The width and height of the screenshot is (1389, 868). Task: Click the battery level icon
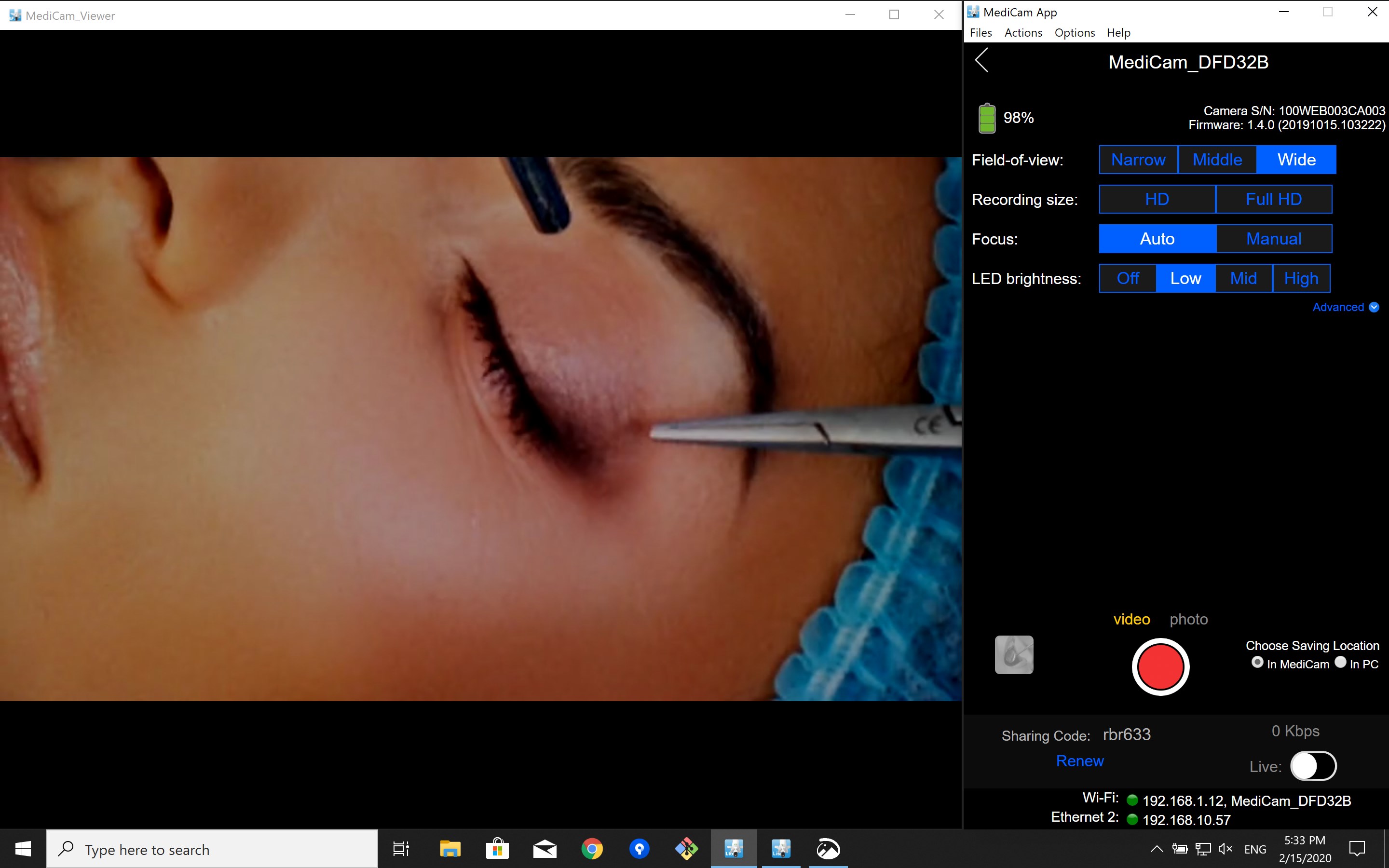[x=987, y=118]
